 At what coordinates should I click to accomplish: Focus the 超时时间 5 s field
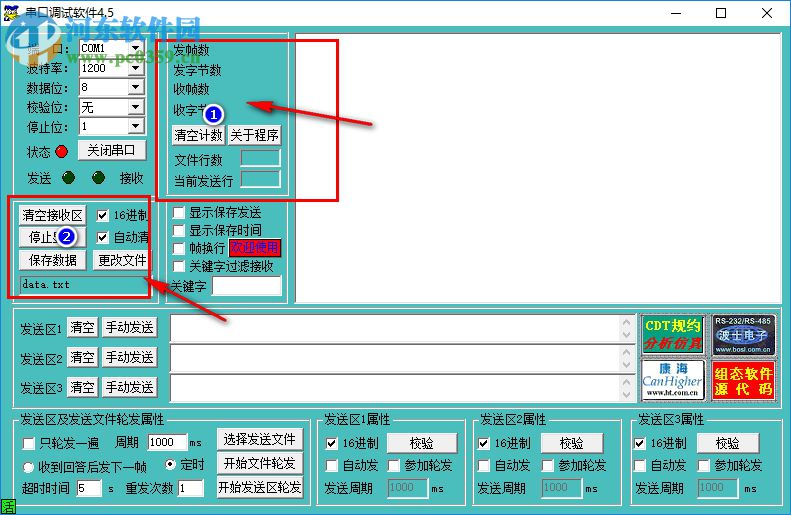[x=89, y=488]
